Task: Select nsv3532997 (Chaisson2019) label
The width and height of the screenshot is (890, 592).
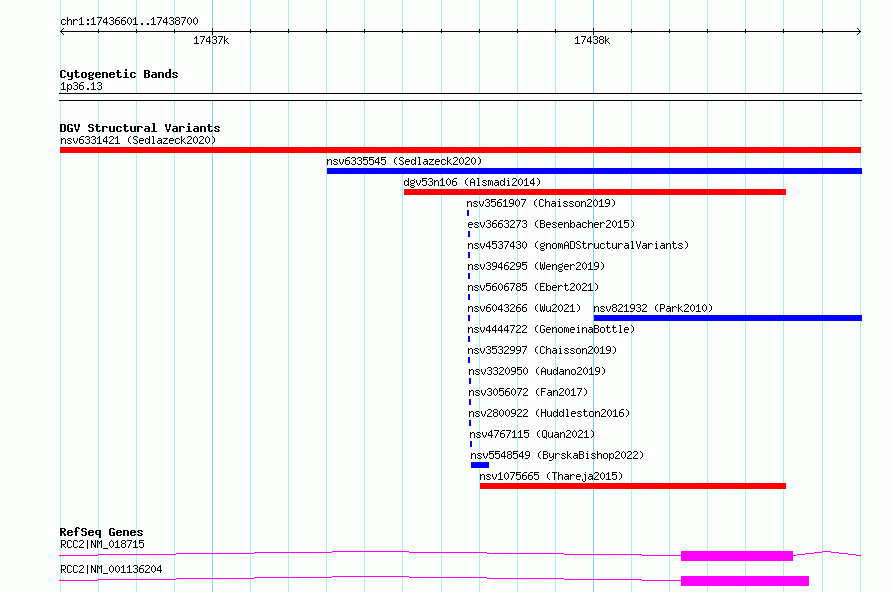Action: [542, 350]
